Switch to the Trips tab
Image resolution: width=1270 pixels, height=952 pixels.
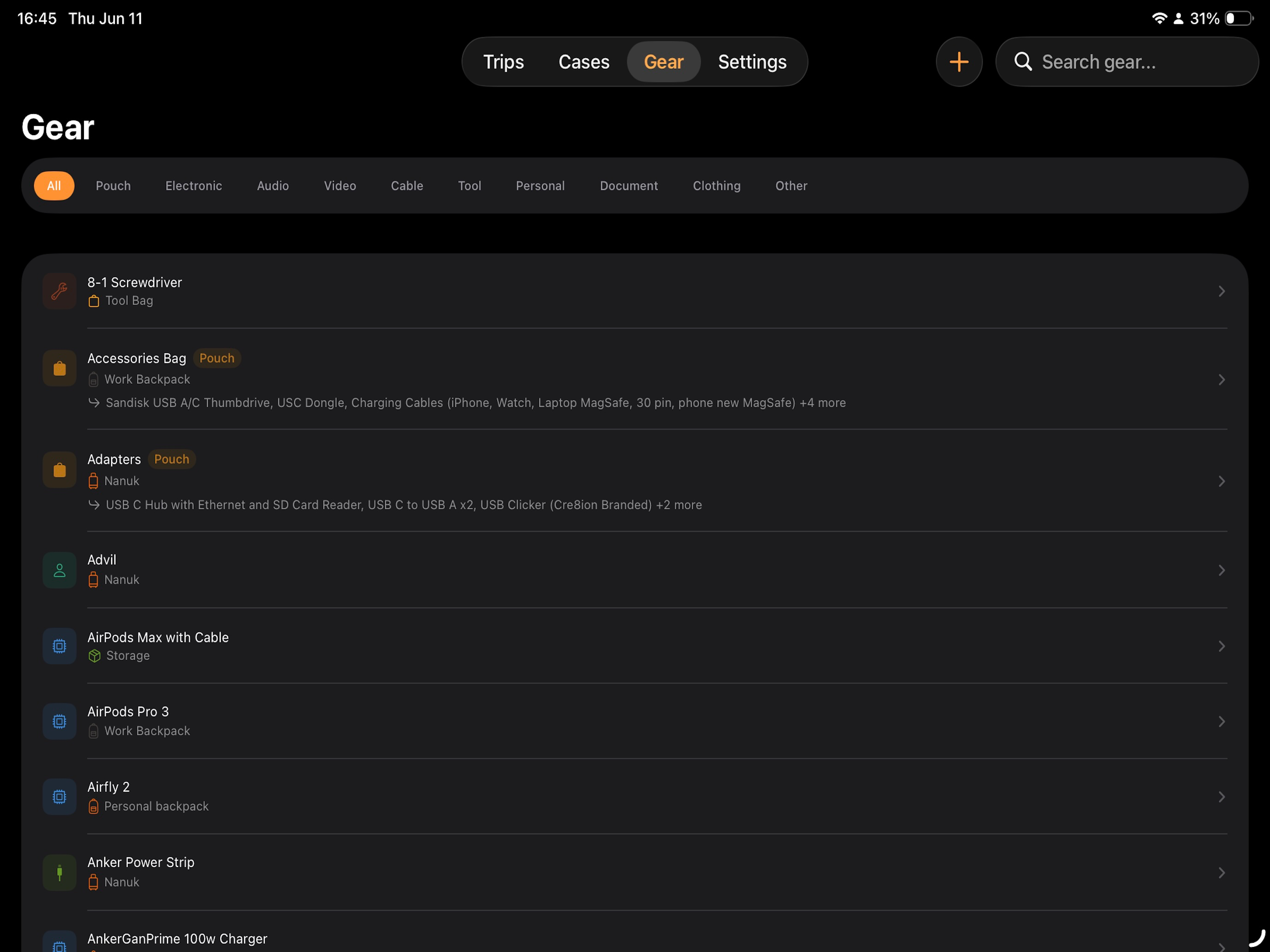[503, 62]
